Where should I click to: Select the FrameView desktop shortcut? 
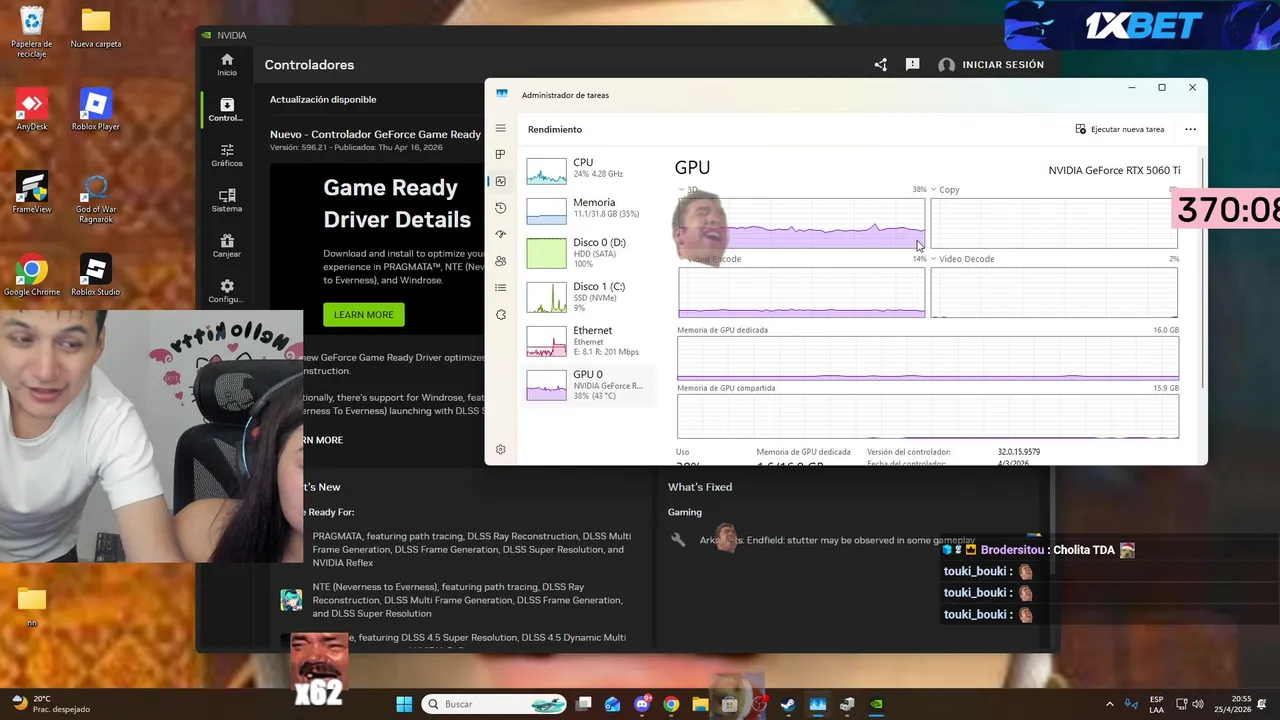[x=32, y=192]
